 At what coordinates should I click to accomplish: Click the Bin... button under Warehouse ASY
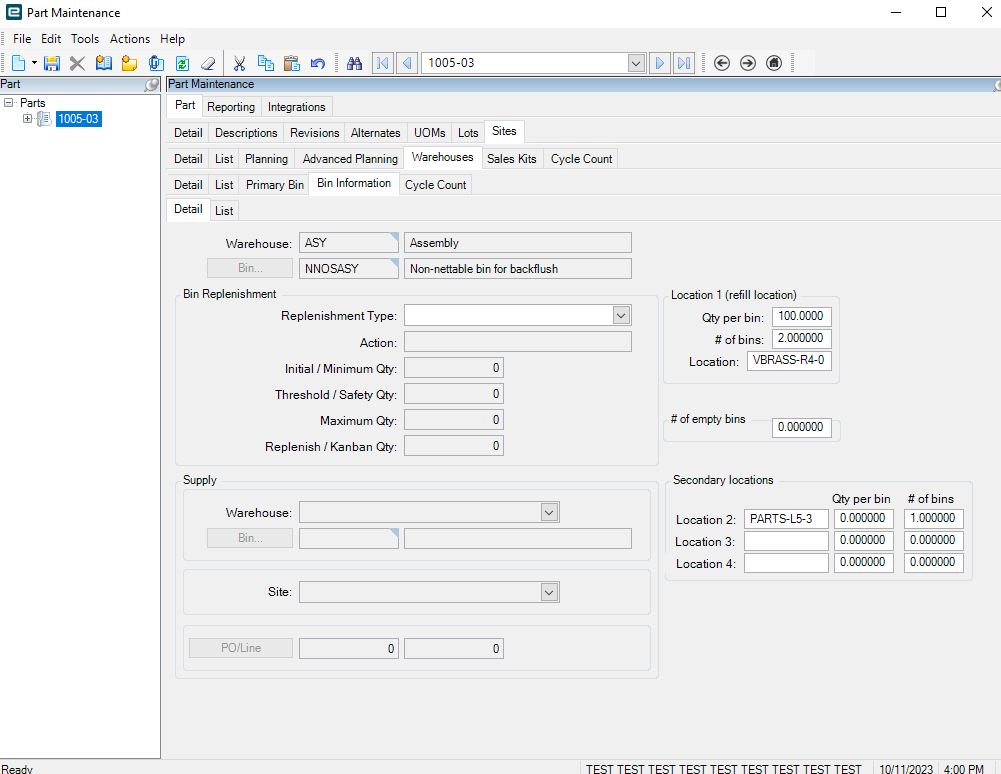(249, 268)
